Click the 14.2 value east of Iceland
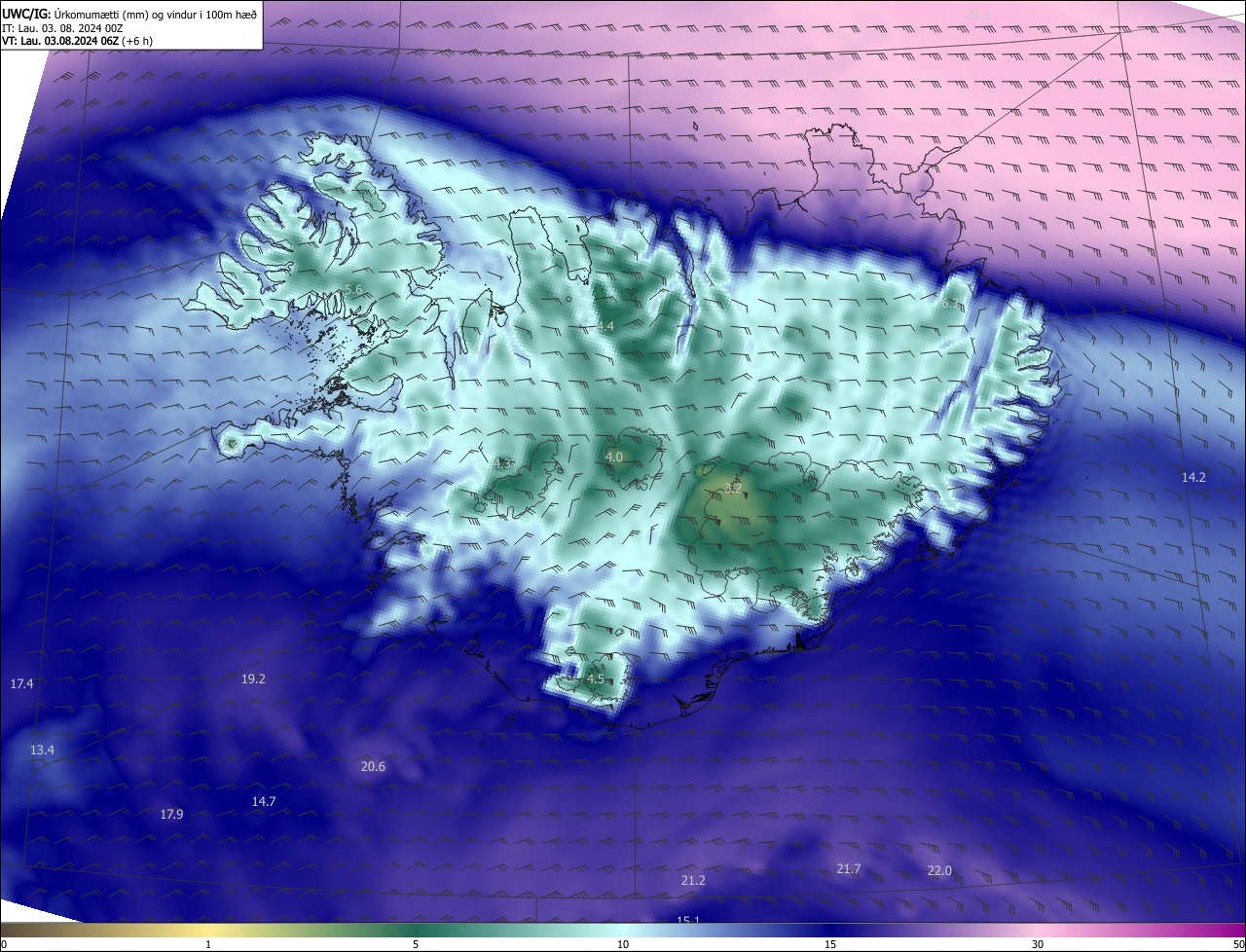1246x952 pixels. click(1193, 477)
